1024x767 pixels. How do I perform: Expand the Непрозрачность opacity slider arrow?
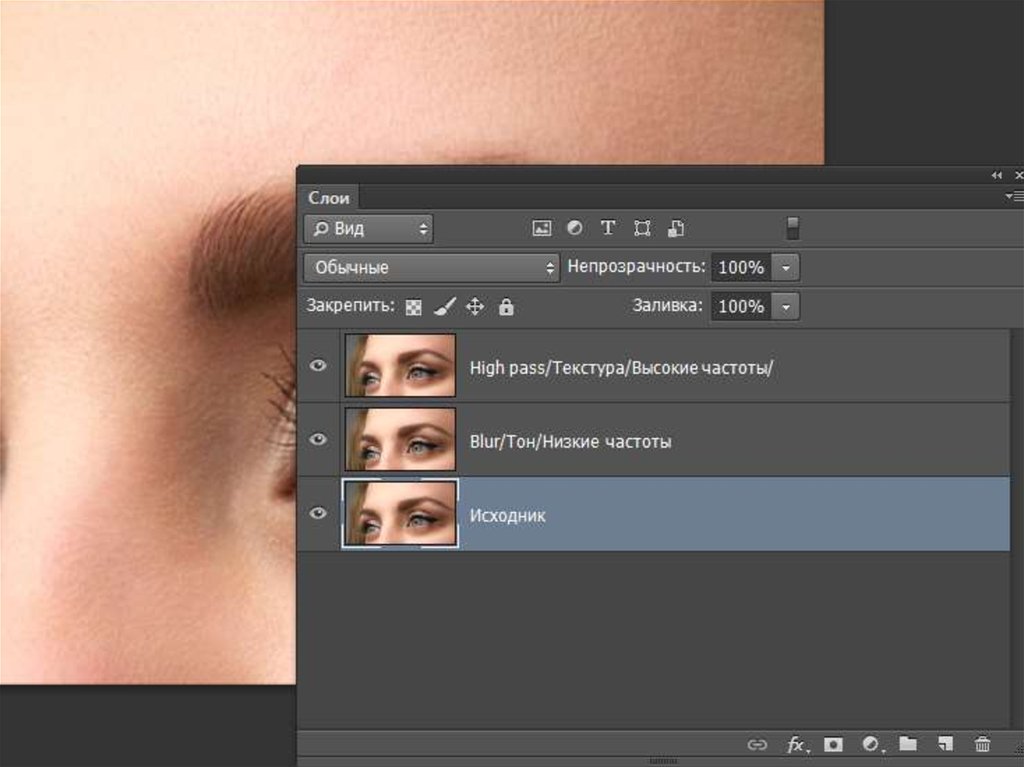[786, 267]
